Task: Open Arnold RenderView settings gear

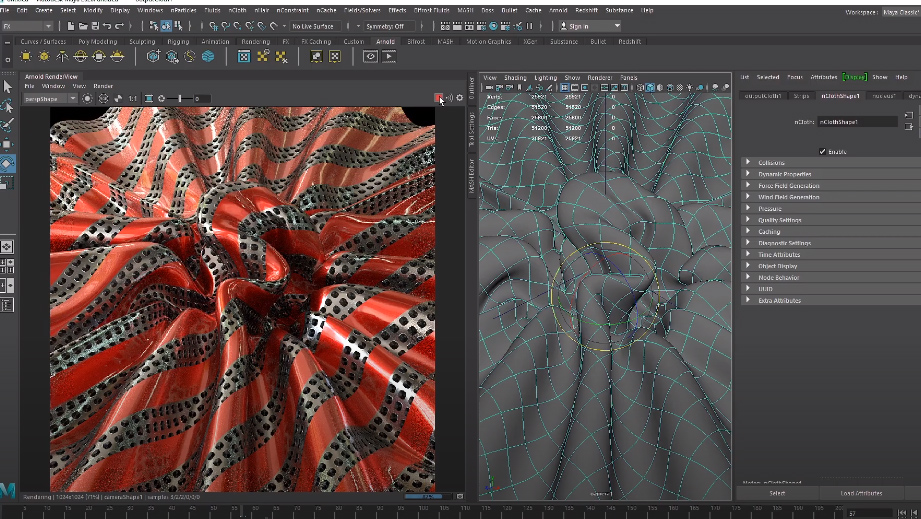Action: (460, 98)
